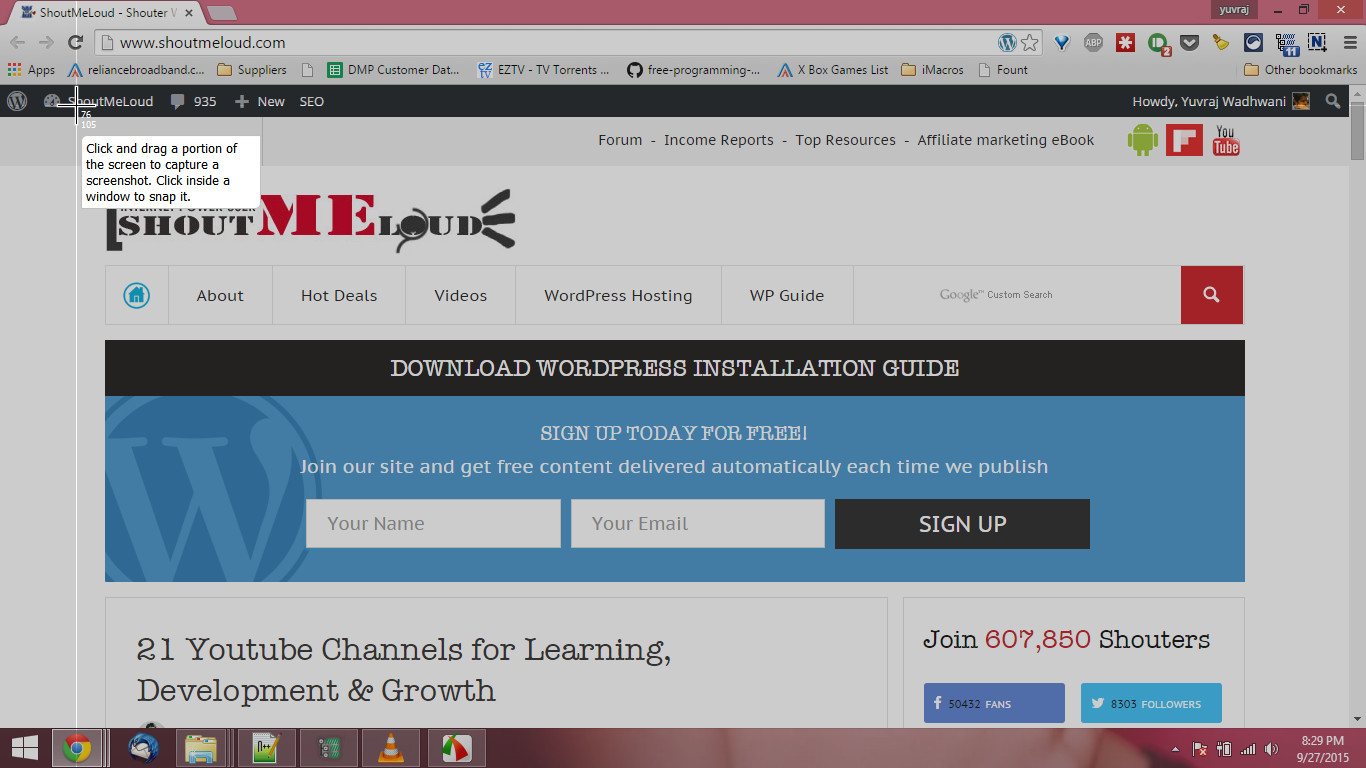1366x768 pixels.
Task: Click the Google Custom Search field
Action: click(1017, 295)
